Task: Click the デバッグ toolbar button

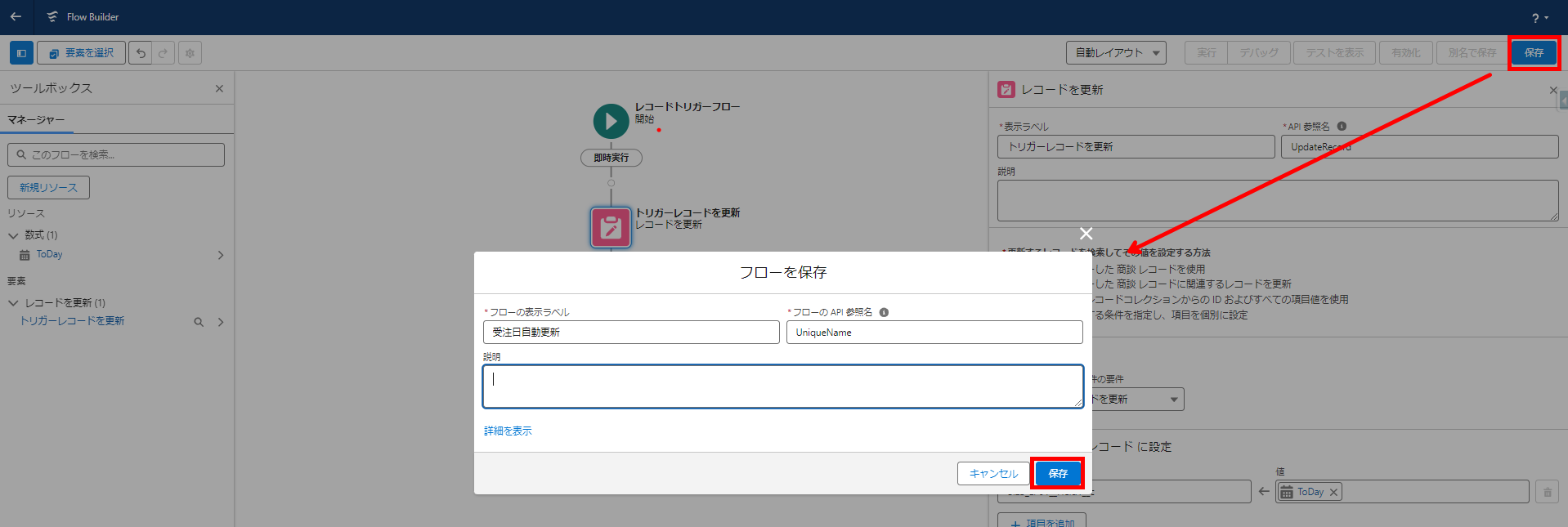Action: point(1259,53)
